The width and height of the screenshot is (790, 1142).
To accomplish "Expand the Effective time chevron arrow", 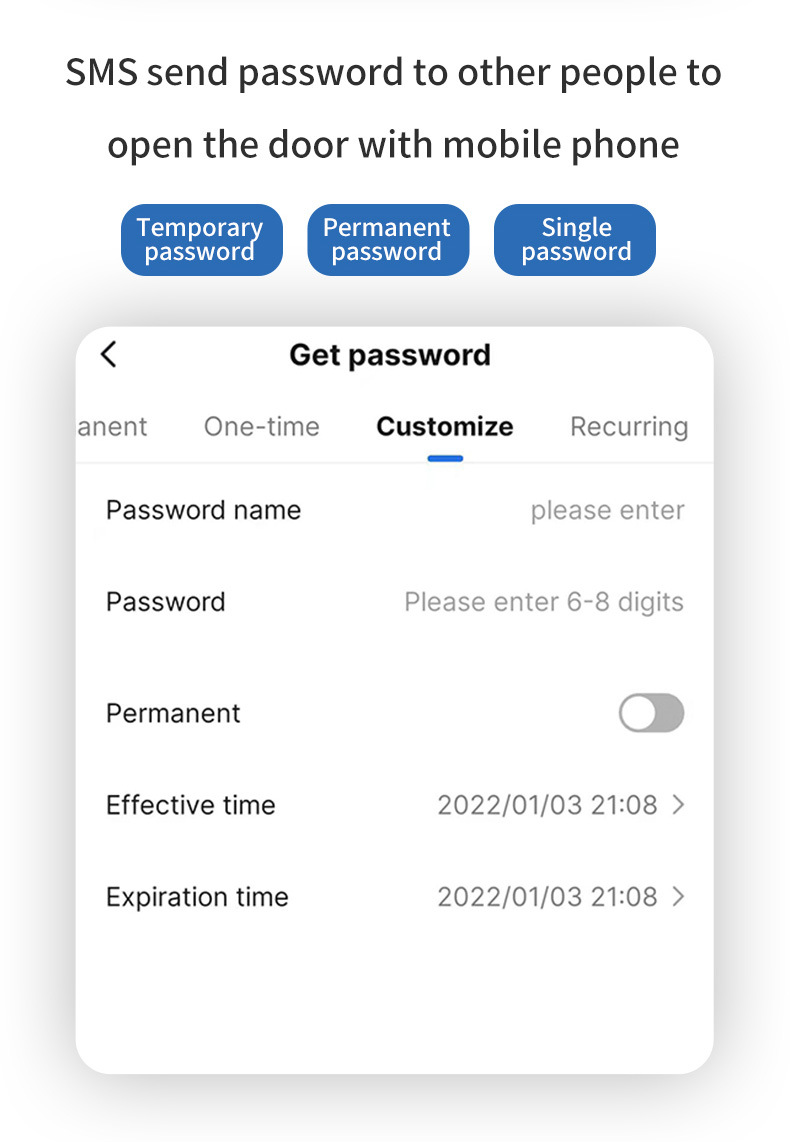I will point(678,805).
